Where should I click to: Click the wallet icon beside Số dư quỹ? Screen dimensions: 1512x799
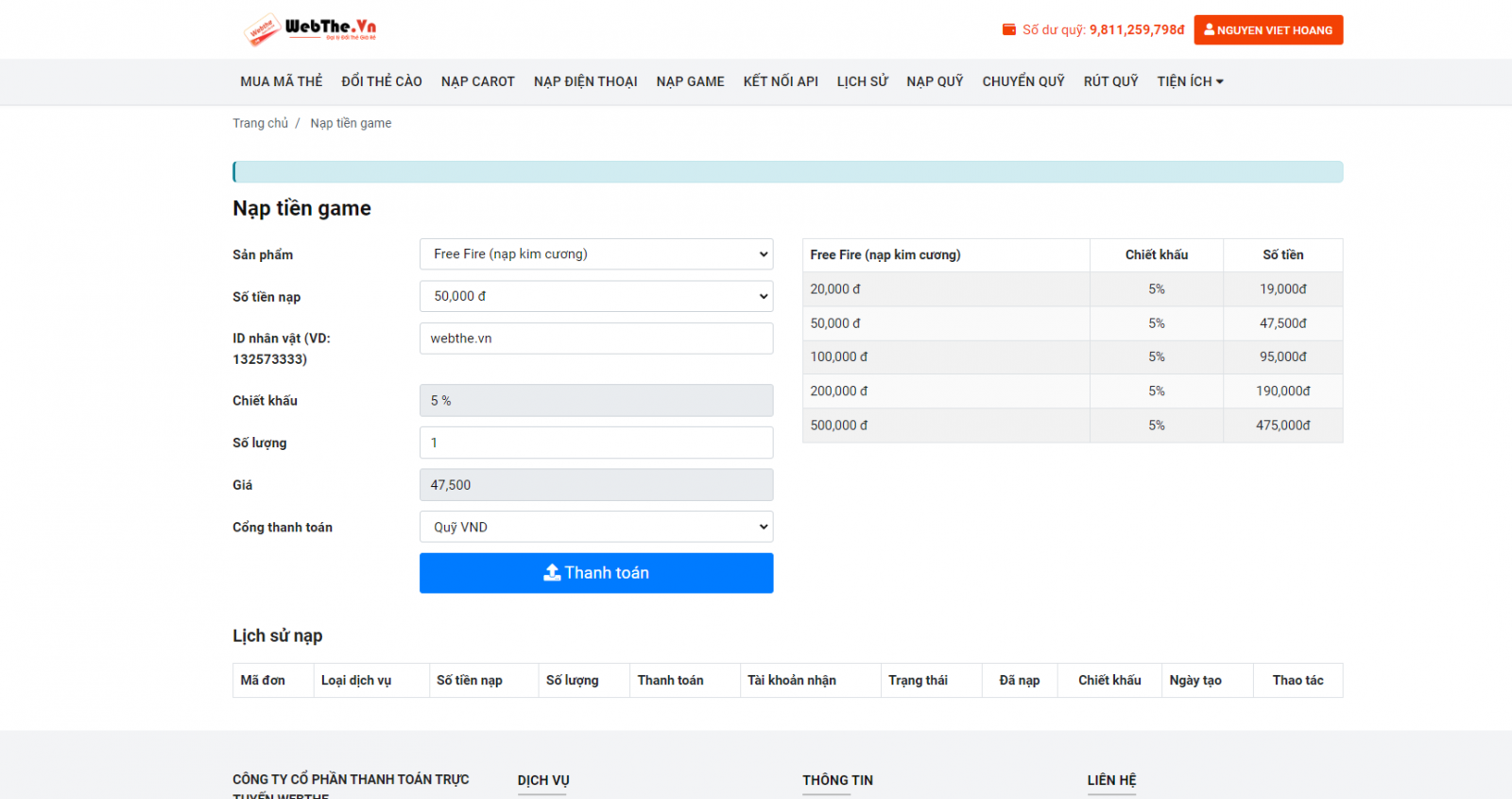click(x=1009, y=29)
